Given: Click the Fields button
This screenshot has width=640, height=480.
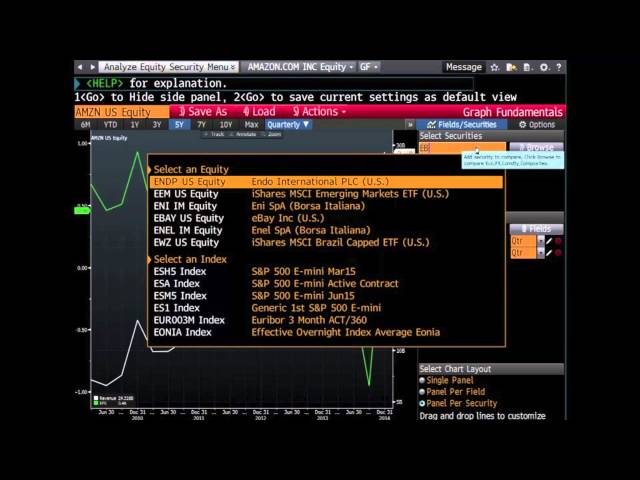Looking at the screenshot, I should 536,229.
